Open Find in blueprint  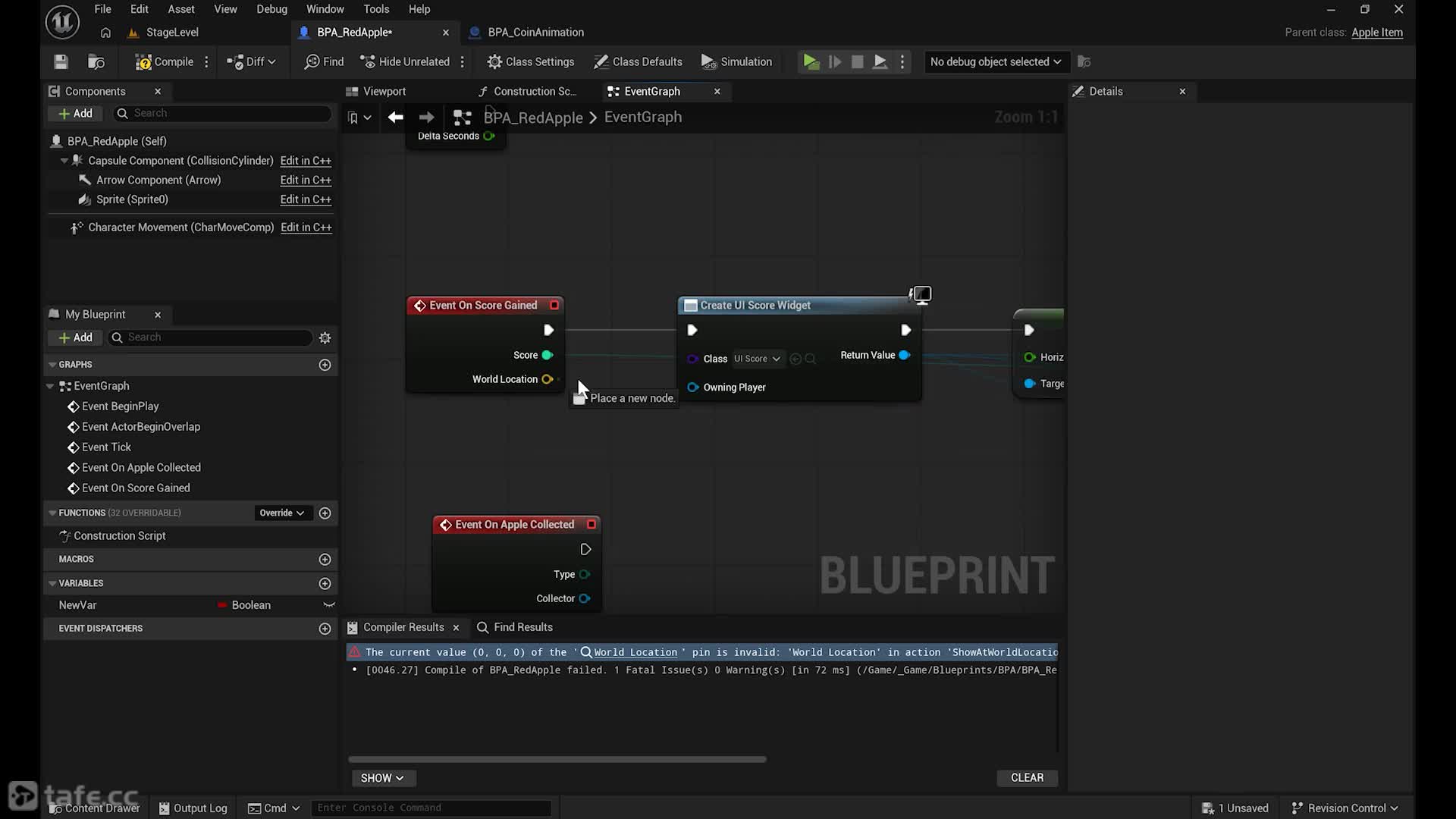[324, 62]
